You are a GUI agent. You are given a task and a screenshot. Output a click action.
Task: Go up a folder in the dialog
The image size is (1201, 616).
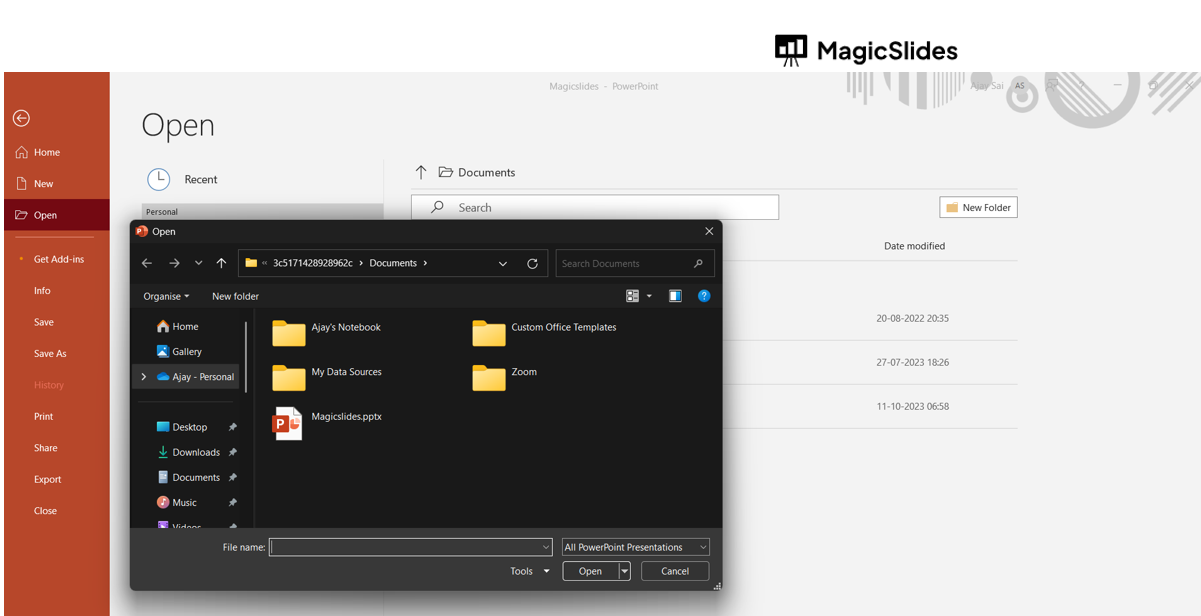[x=221, y=263]
